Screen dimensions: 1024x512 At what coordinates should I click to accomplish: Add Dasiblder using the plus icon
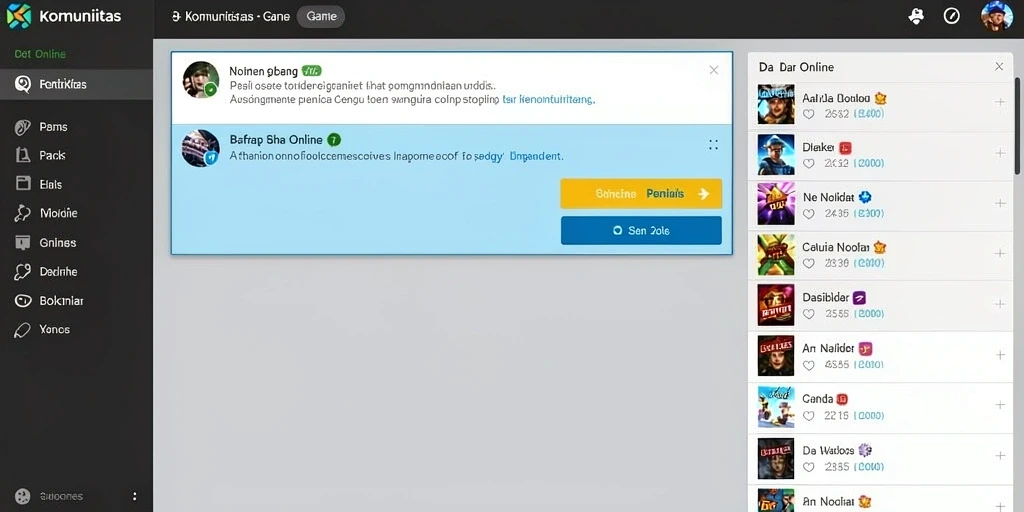click(999, 304)
